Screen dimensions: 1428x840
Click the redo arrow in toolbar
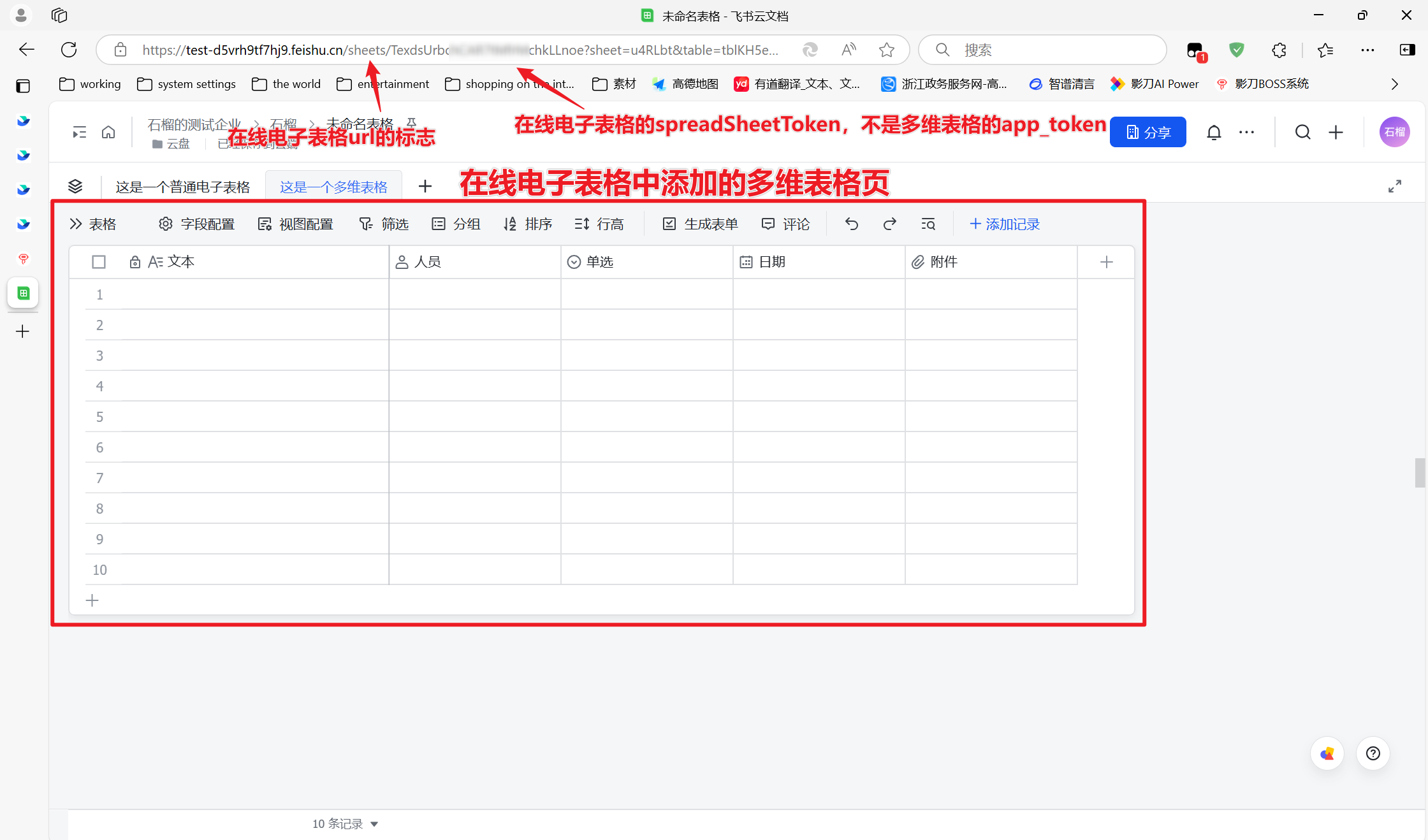[889, 224]
